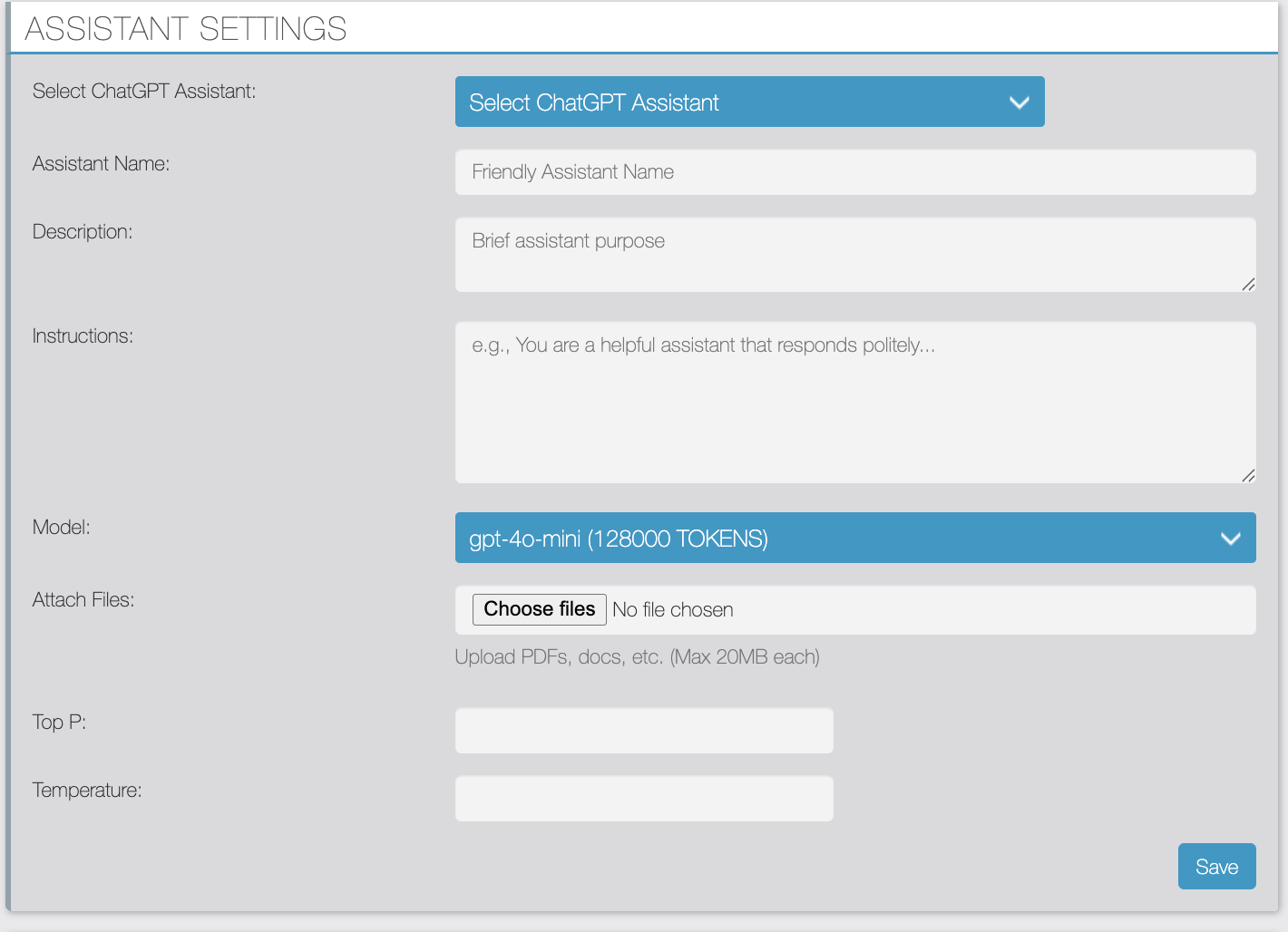
Task: Click the Assistant Settings heading
Action: [x=186, y=29]
